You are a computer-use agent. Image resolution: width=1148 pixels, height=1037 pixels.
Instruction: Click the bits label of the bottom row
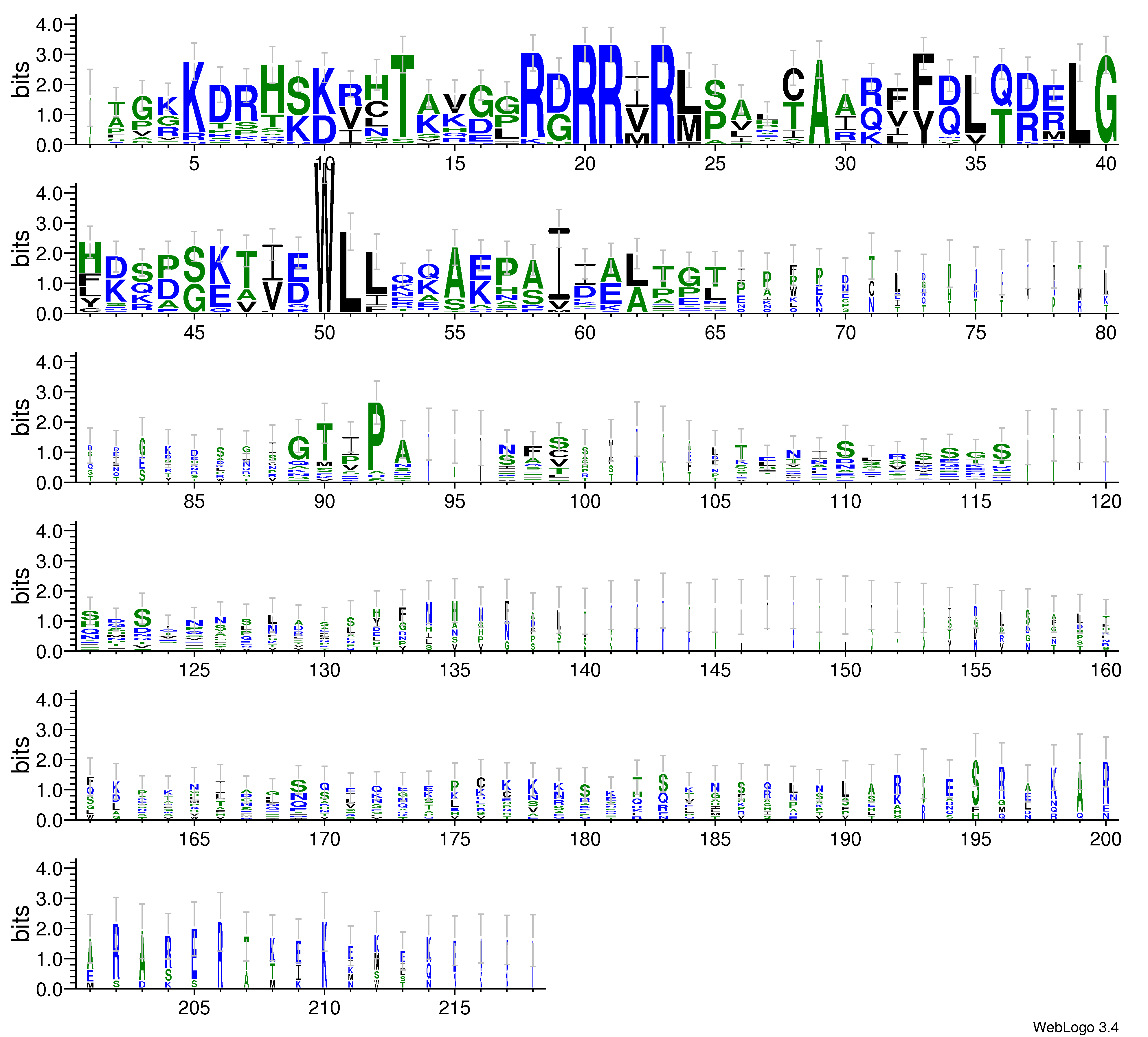[21, 924]
